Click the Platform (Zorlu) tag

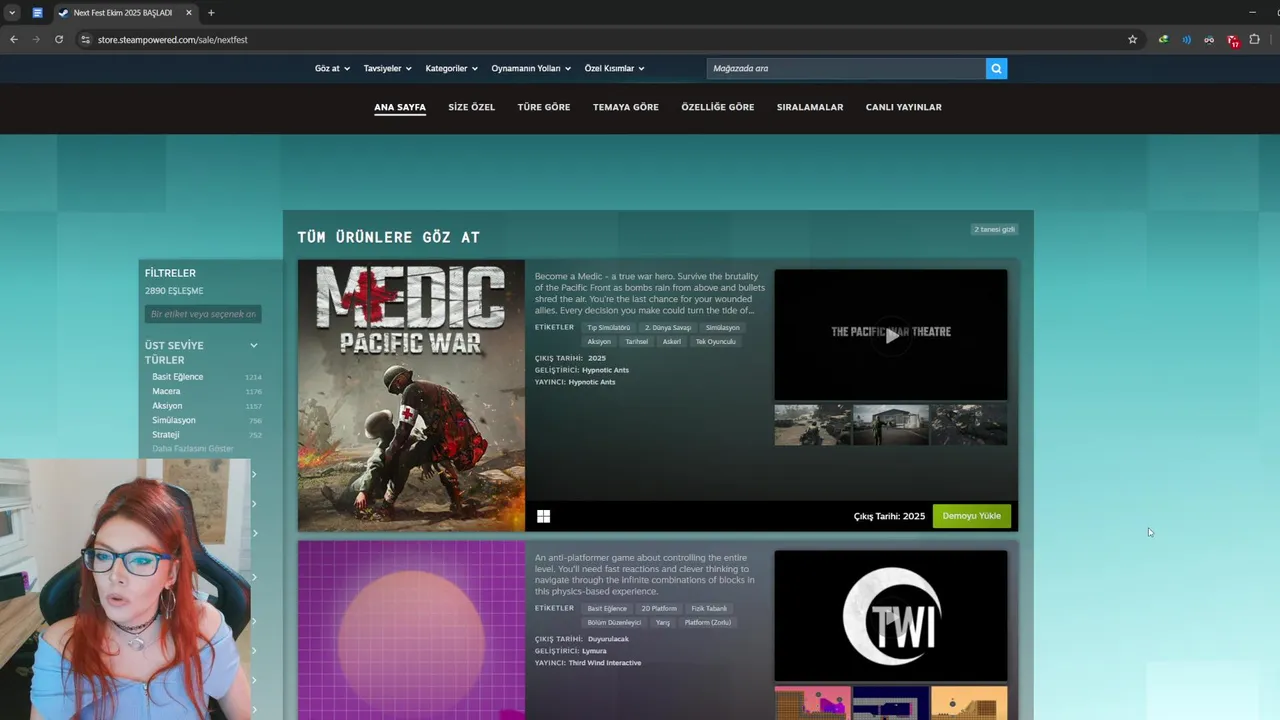tap(708, 622)
